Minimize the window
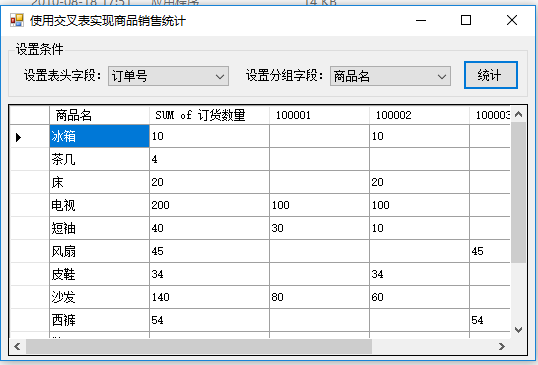The width and height of the screenshot is (538, 365). [421, 20]
